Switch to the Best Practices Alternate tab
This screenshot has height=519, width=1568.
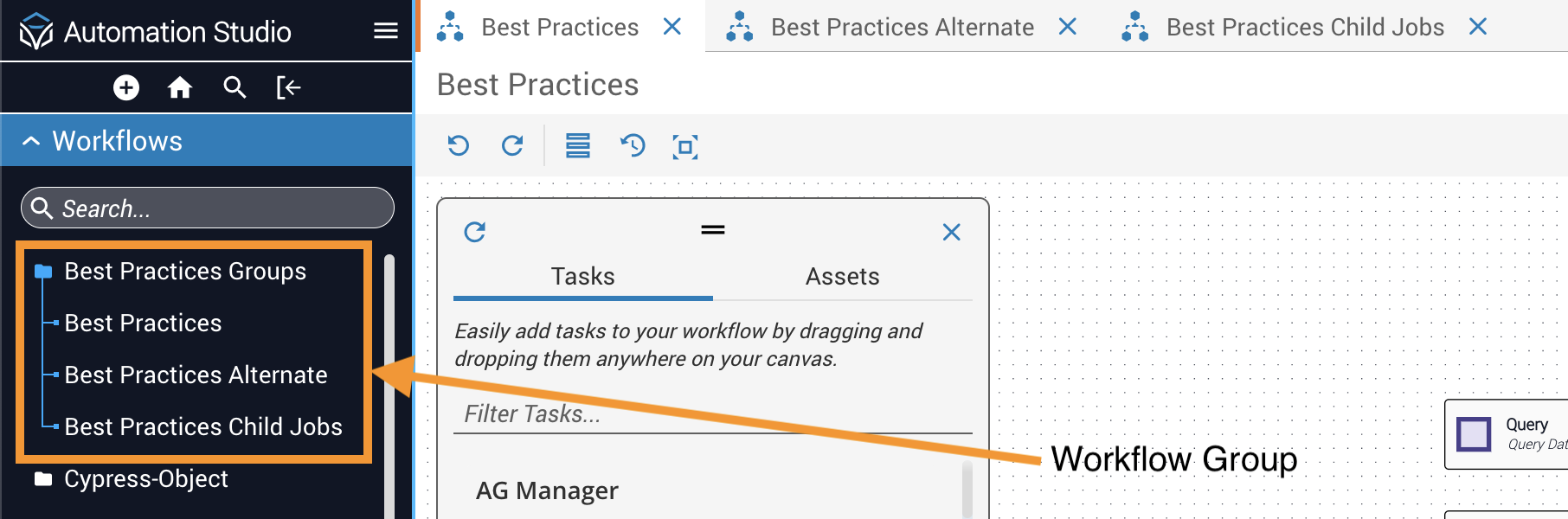[902, 28]
